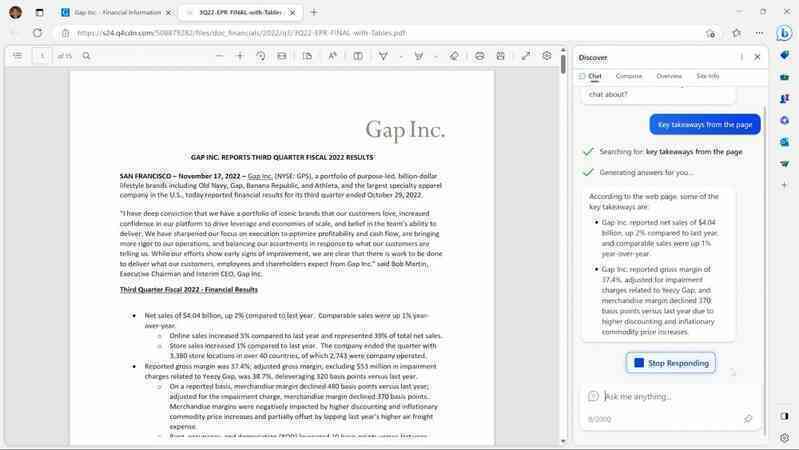The height and width of the screenshot is (450, 799).
Task: Open the page view options icon
Action: click(x=307, y=56)
